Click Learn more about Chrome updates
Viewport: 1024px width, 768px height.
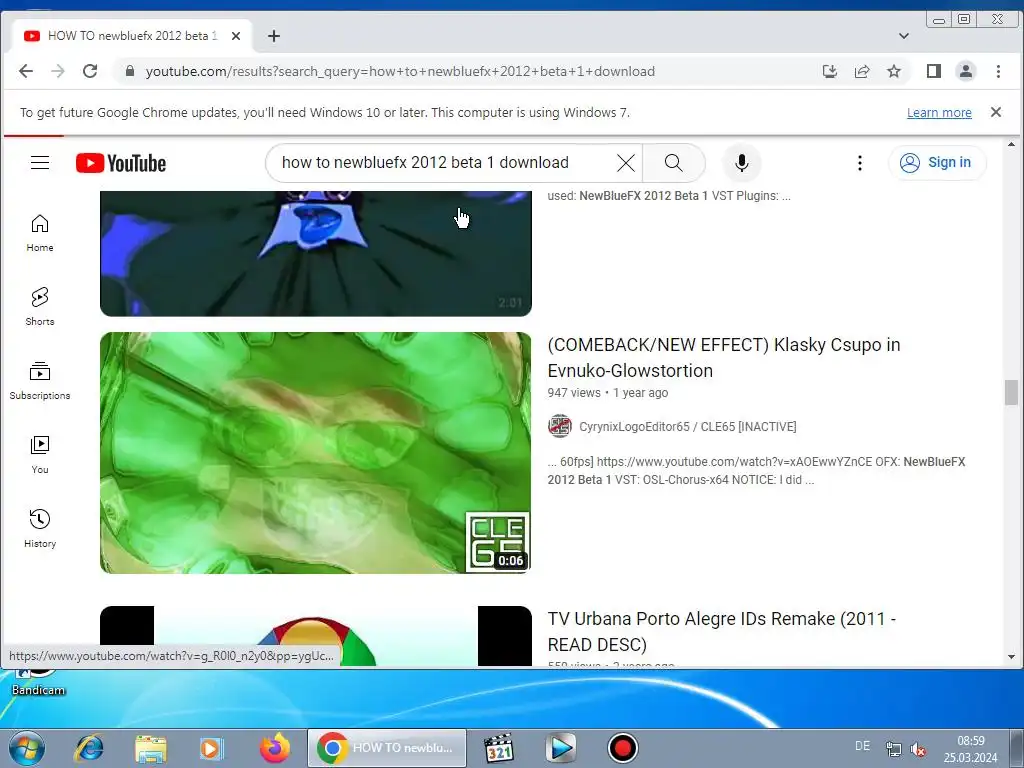point(939,112)
